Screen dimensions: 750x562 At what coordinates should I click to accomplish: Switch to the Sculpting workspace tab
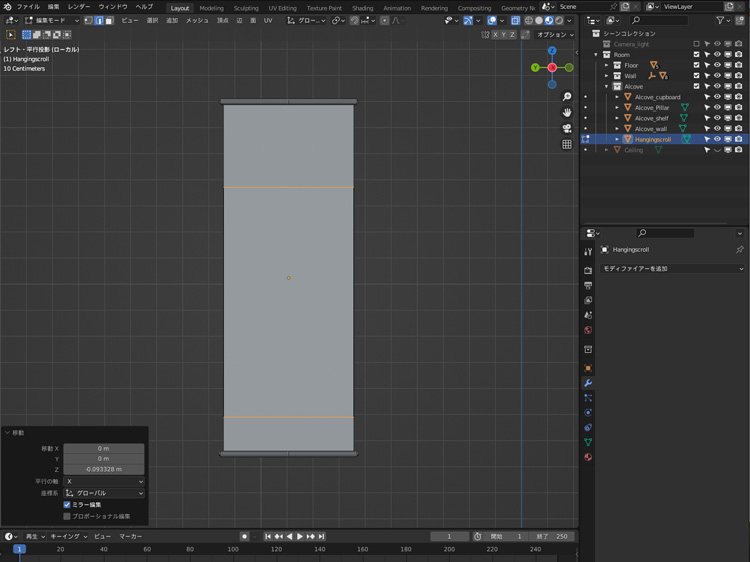(246, 8)
